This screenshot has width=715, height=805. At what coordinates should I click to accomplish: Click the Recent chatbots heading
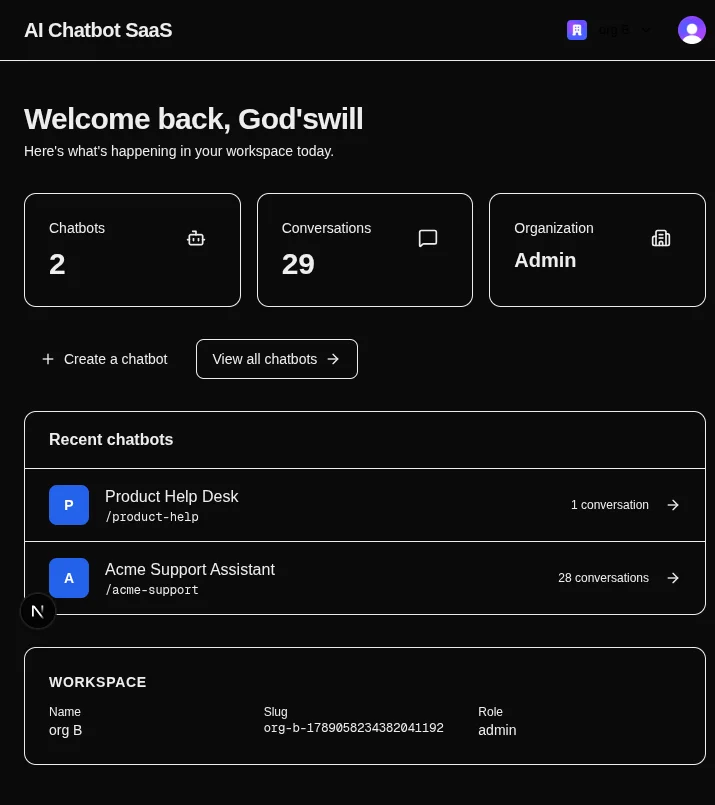[x=111, y=439]
